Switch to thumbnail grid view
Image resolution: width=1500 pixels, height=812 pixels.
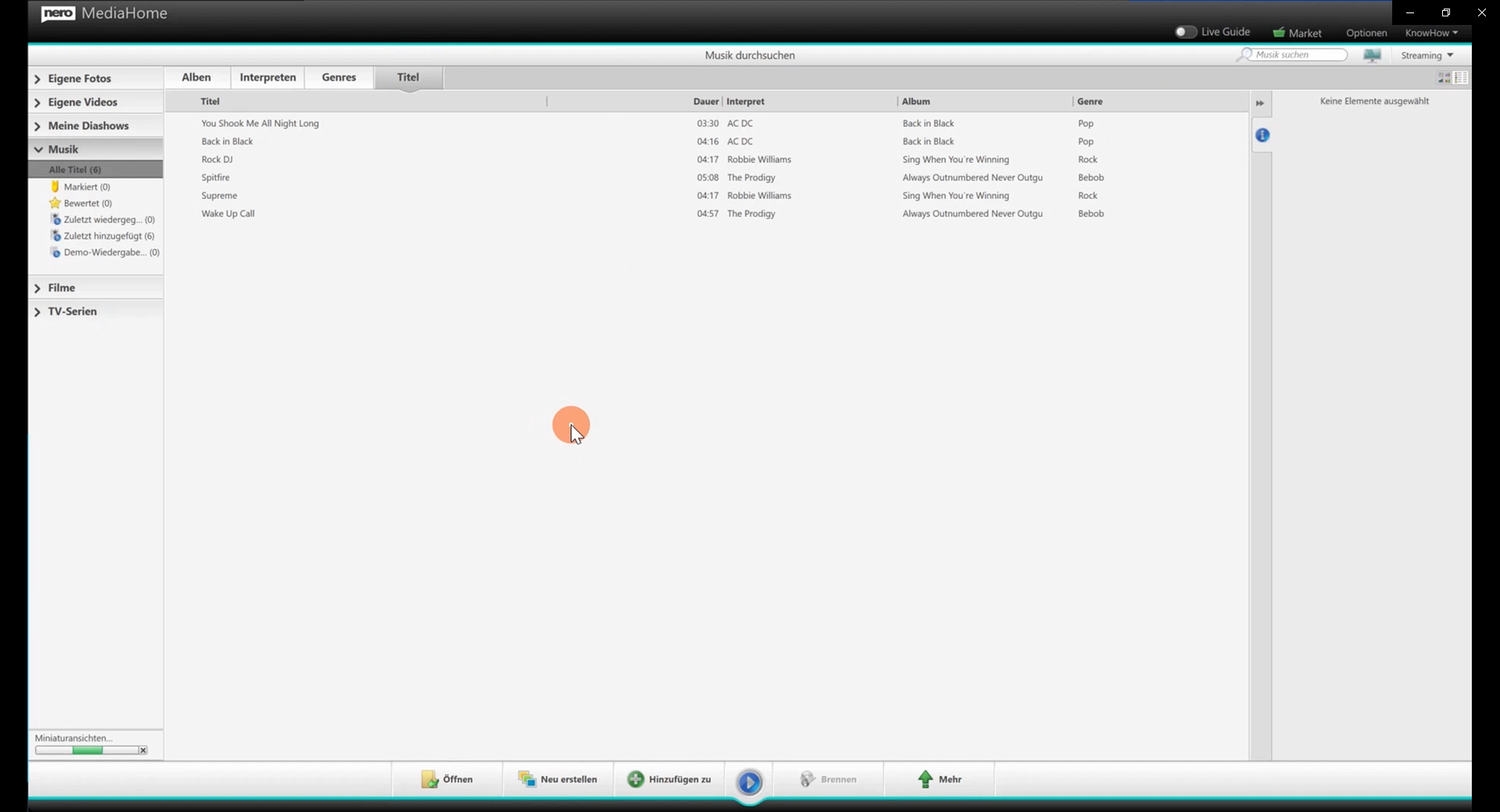pos(1444,77)
